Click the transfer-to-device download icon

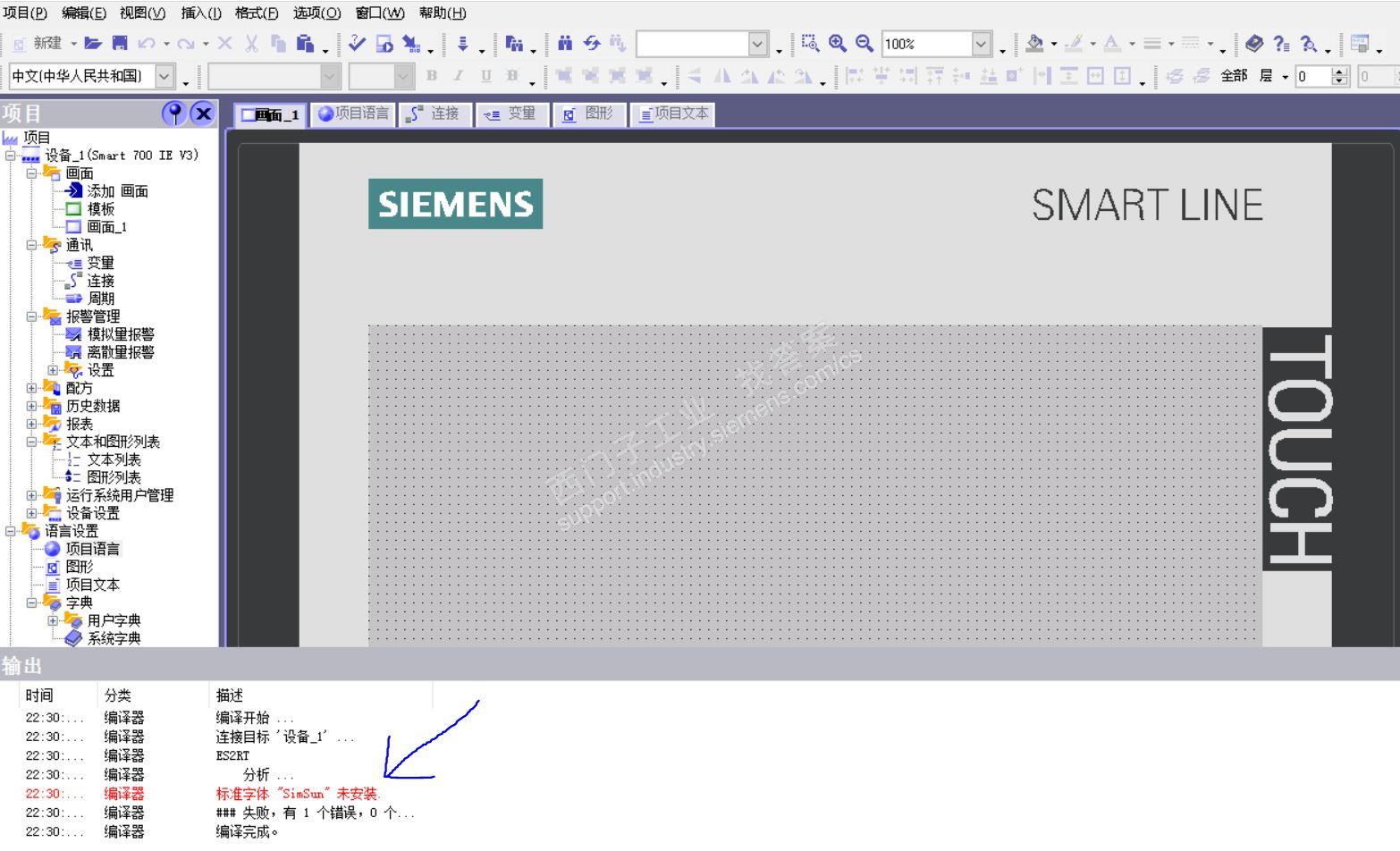[463, 43]
